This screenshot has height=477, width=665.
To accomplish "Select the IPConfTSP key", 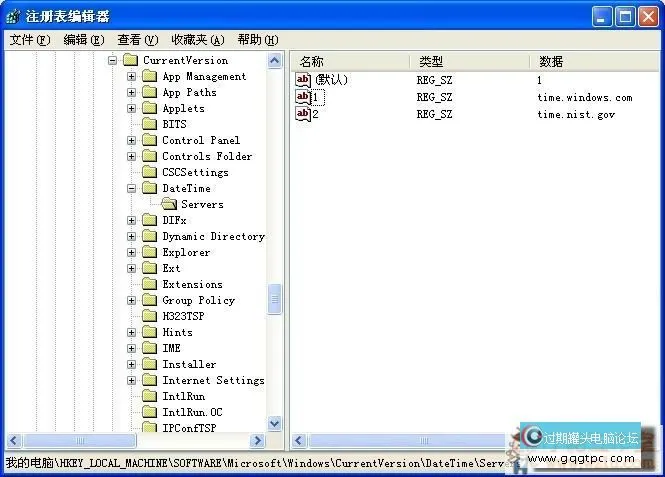I will pyautogui.click(x=189, y=427).
